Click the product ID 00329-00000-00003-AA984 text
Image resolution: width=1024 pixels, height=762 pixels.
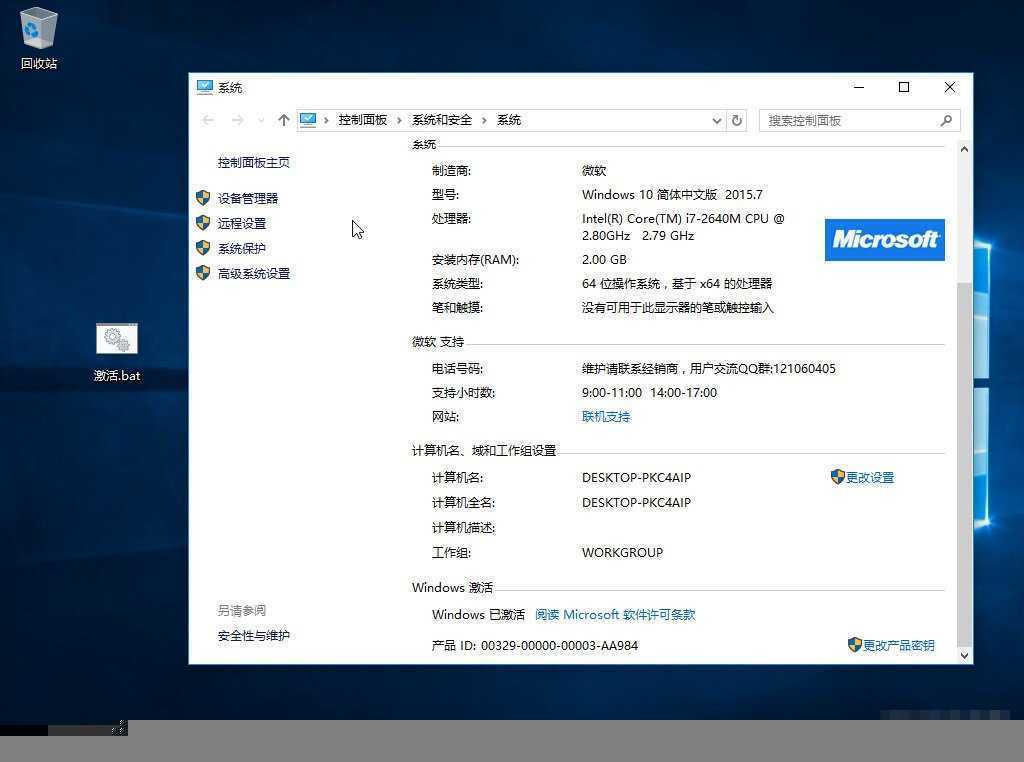[x=560, y=645]
